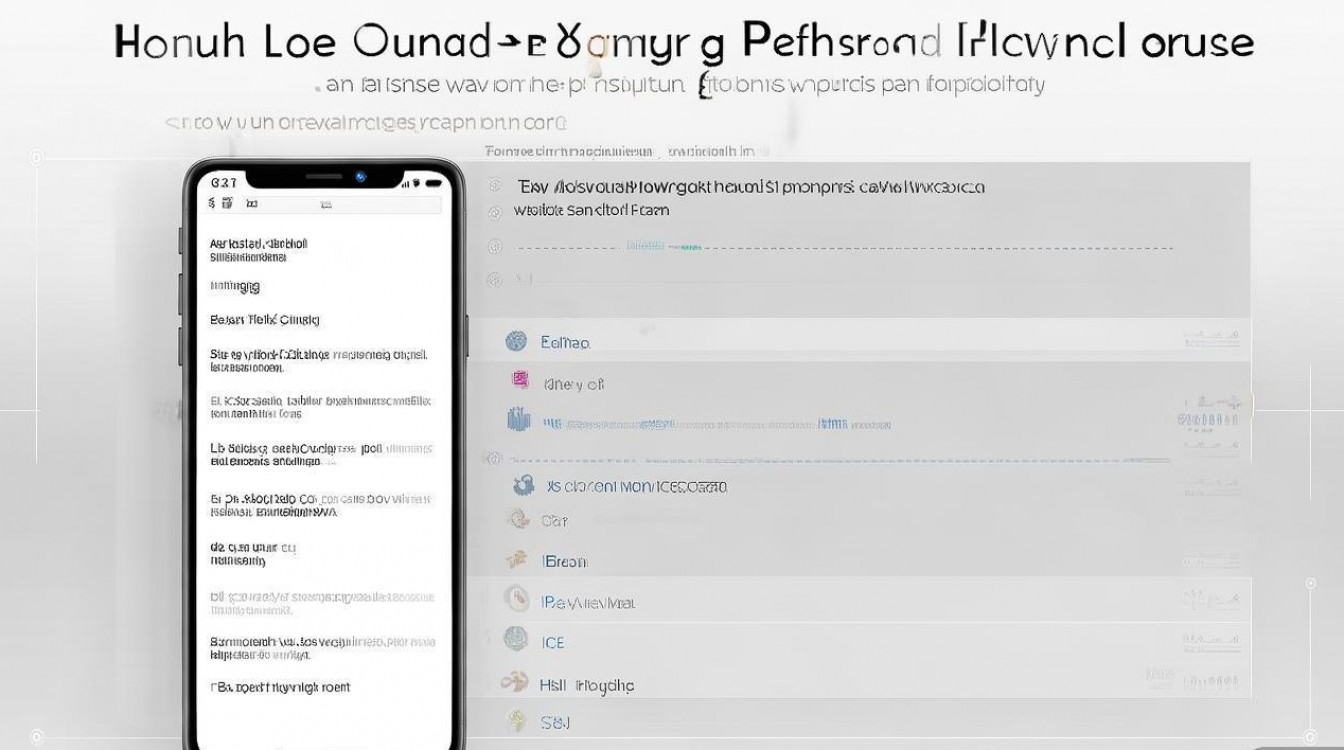
Task: Click the blue gear icon beside 'Xs clocent'
Action: [x=522, y=486]
